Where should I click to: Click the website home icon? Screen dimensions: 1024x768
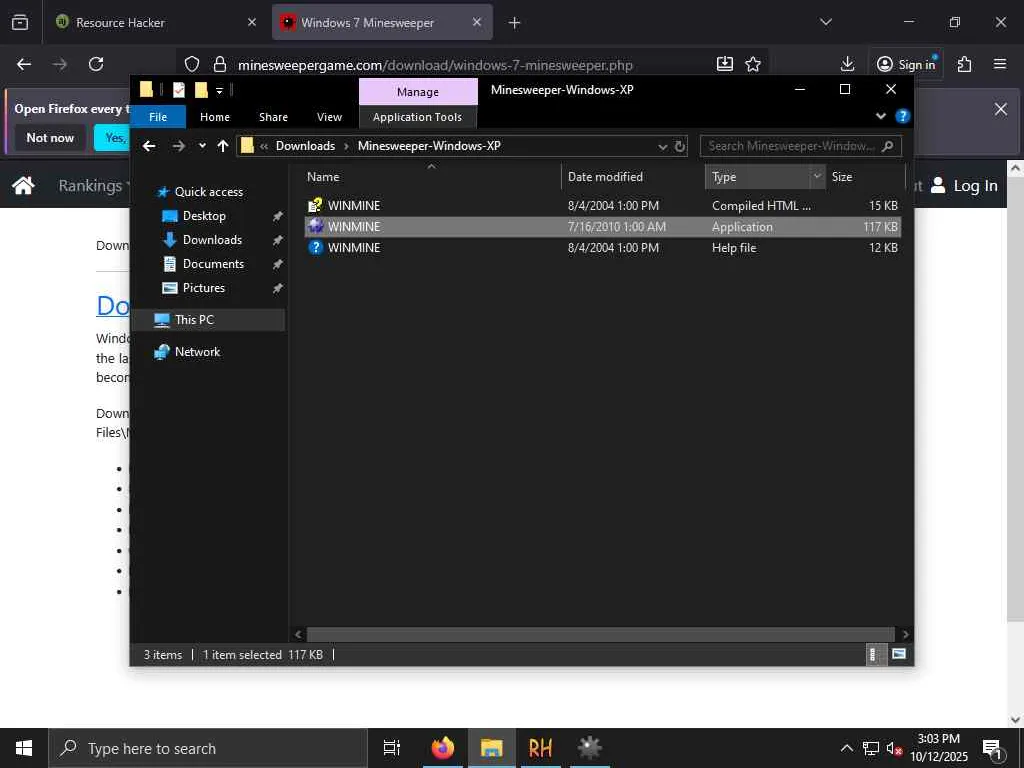click(23, 186)
